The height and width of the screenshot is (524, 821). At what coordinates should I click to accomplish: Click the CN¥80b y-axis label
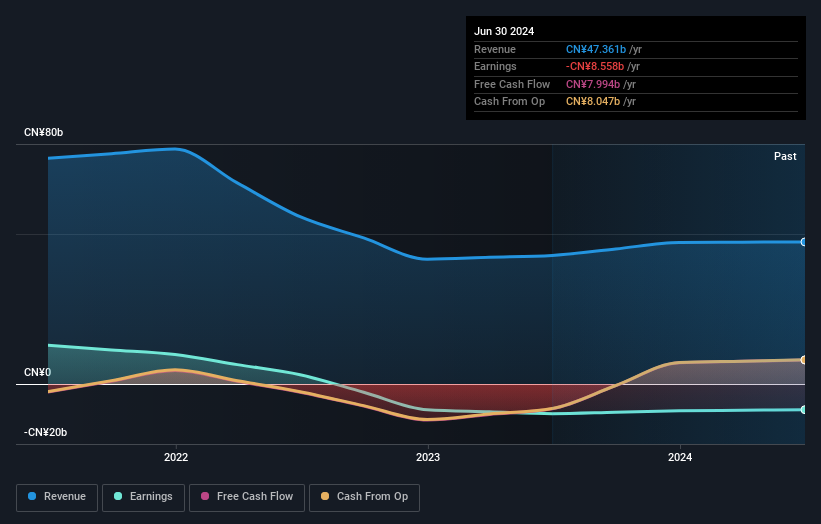[x=43, y=132]
